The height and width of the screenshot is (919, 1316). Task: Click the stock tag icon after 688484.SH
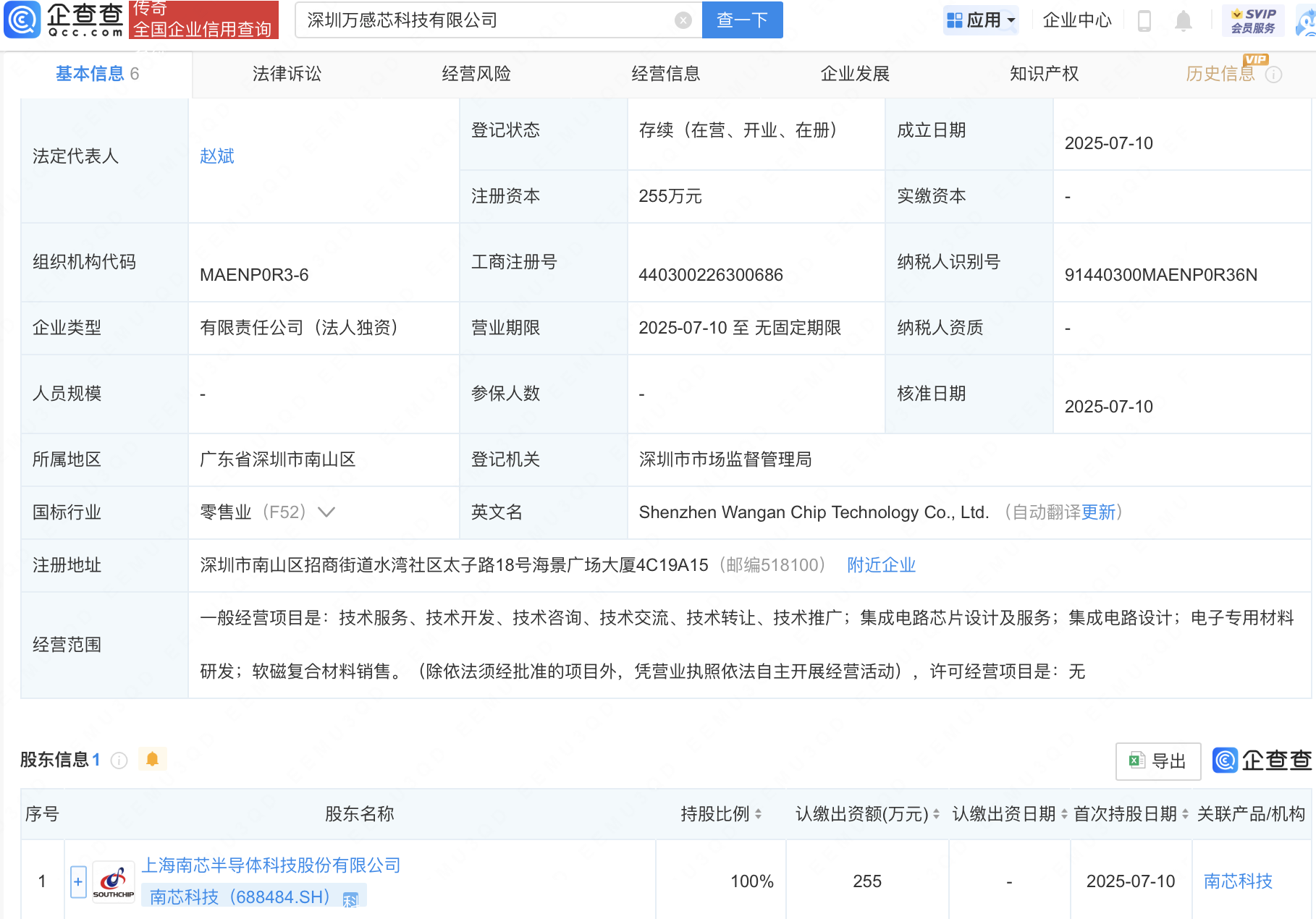pyautogui.click(x=350, y=899)
